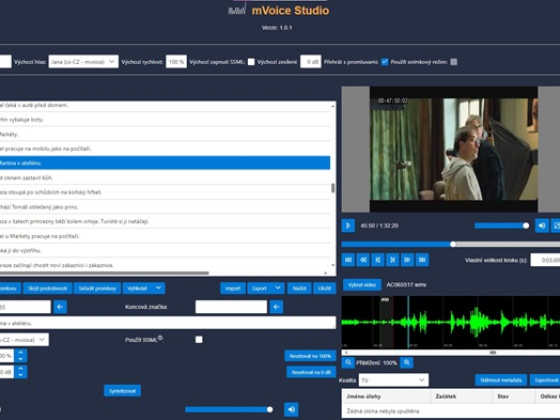The image size is (560, 420).
Task: Zoom out the waveform with magnifier icon
Action: pos(348,362)
